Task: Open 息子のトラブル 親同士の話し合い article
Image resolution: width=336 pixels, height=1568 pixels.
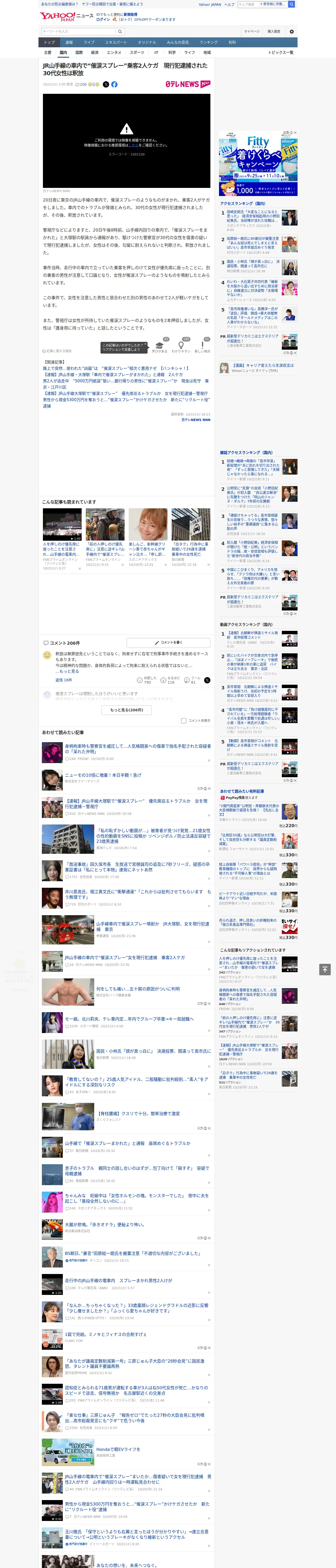Action: coord(137,1171)
